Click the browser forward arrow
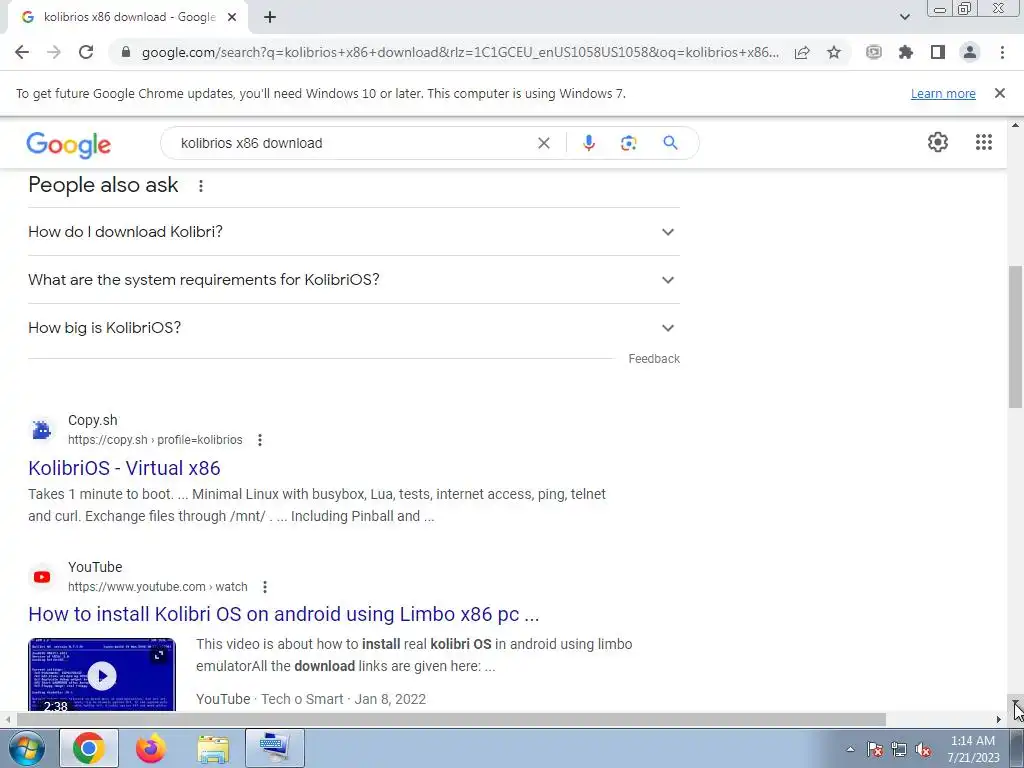 [54, 52]
